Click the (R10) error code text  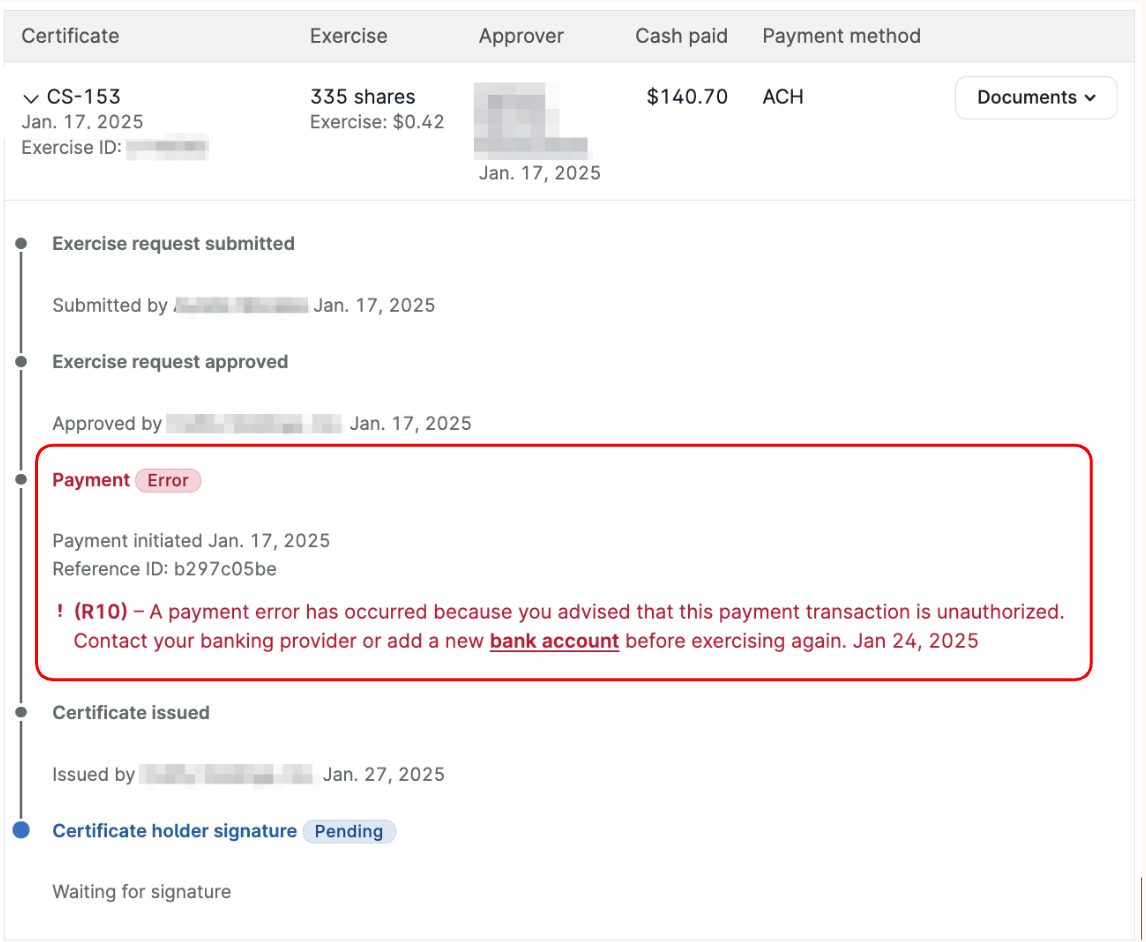click(x=101, y=612)
